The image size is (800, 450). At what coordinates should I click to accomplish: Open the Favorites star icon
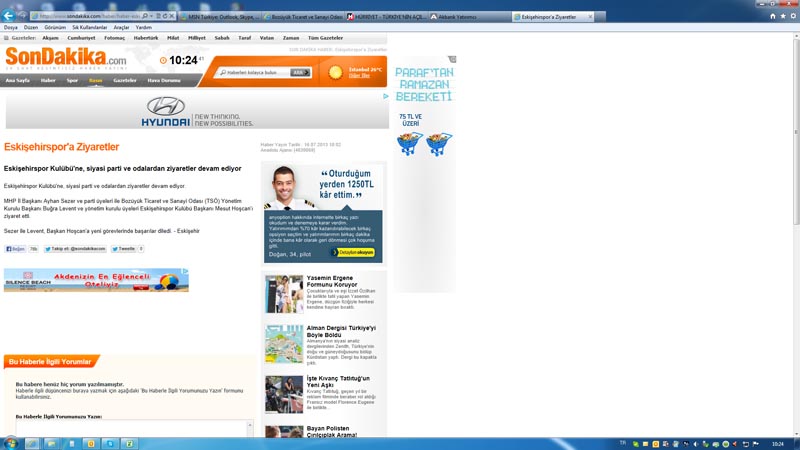pyautogui.click(x=783, y=16)
